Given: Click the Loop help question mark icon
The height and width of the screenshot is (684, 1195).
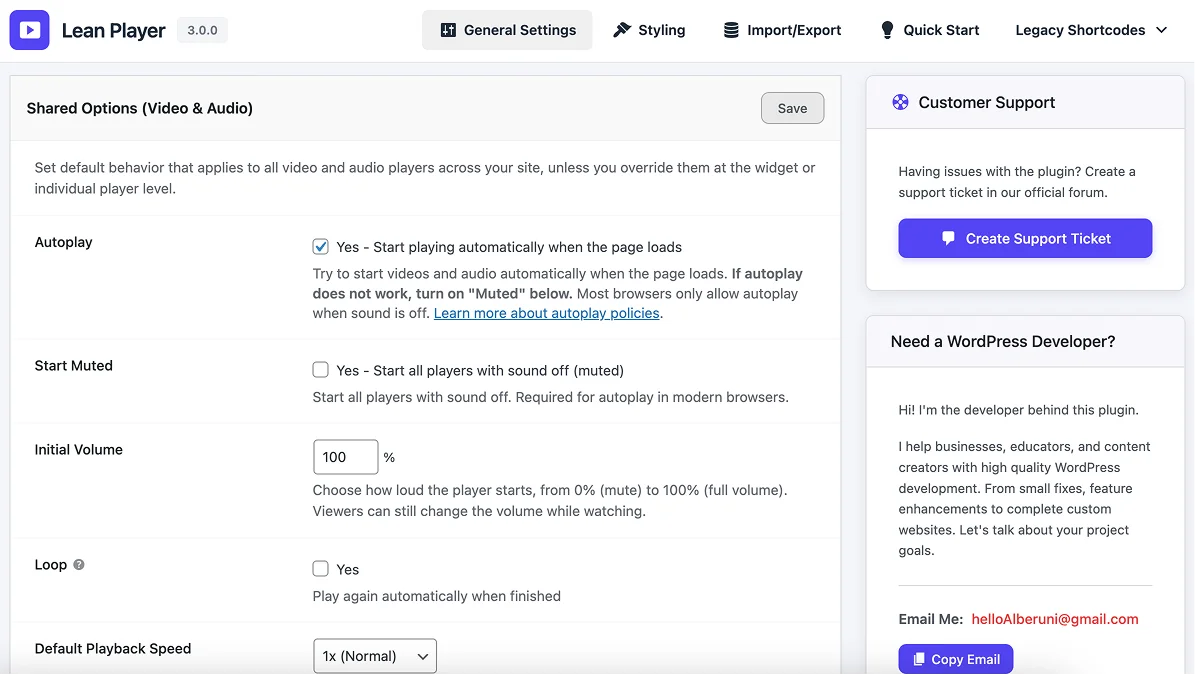Looking at the screenshot, I should point(79,564).
